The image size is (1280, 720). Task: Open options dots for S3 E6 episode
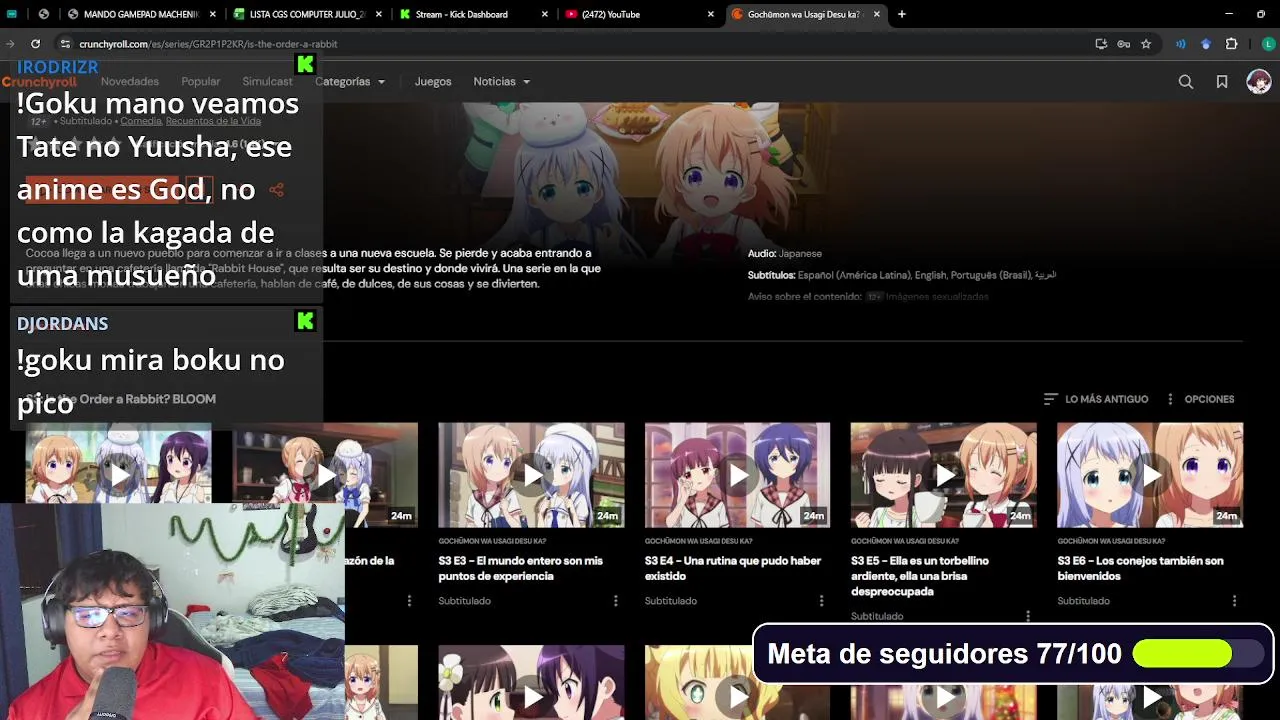point(1234,601)
